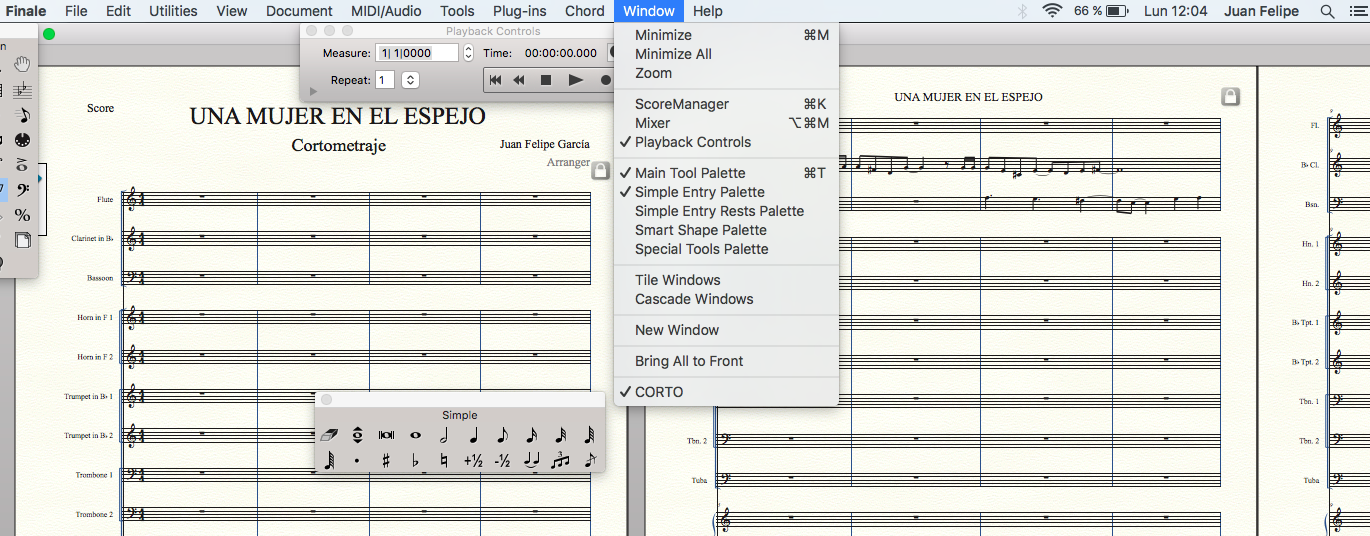Toggle Playback Controls in Window menu
The image size is (1370, 536).
coord(692,142)
